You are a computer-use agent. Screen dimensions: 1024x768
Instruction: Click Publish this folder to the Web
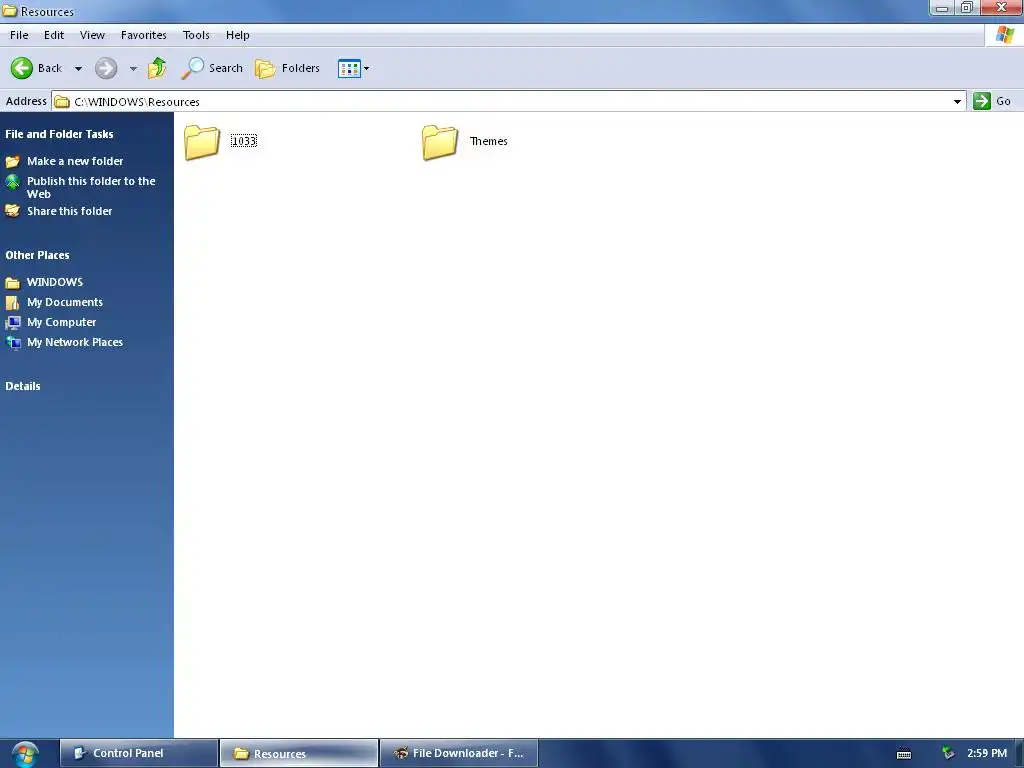(91, 187)
